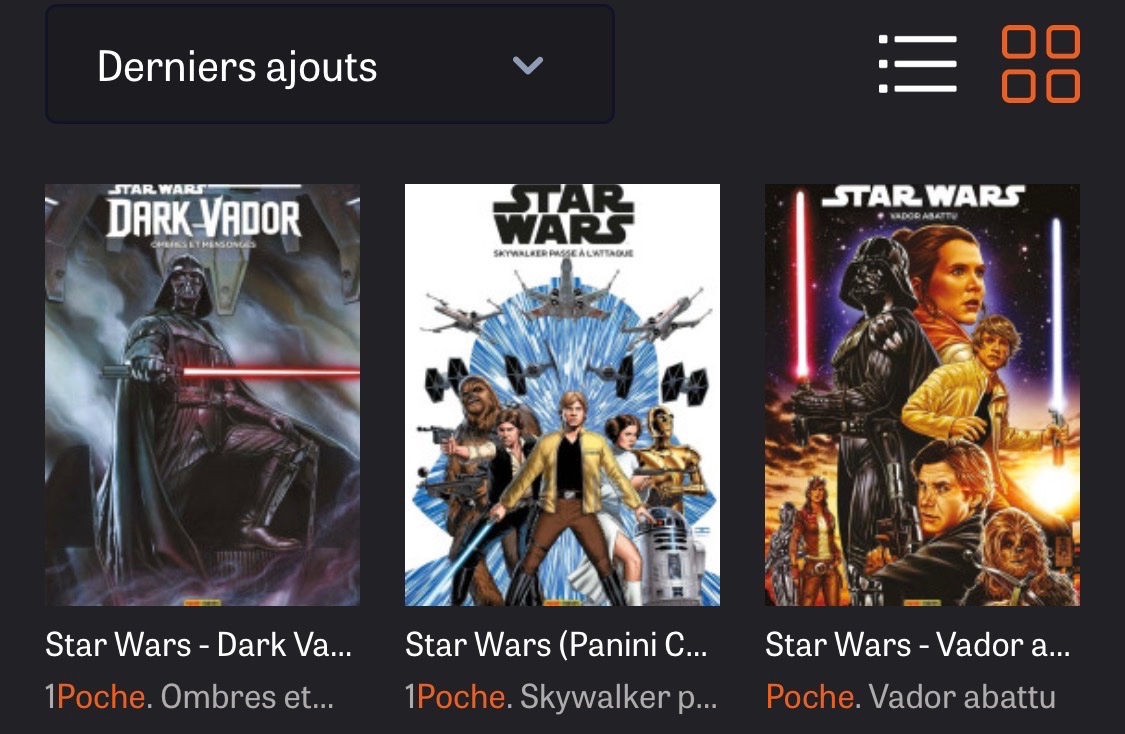Click Poche label under Panini Comics title
Image resolution: width=1125 pixels, height=734 pixels.
(x=461, y=697)
